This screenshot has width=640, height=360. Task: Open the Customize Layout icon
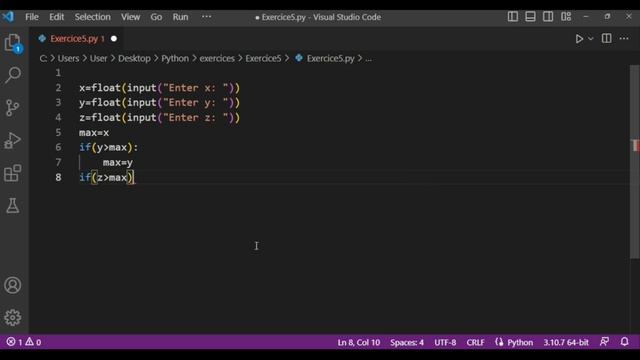pos(566,17)
